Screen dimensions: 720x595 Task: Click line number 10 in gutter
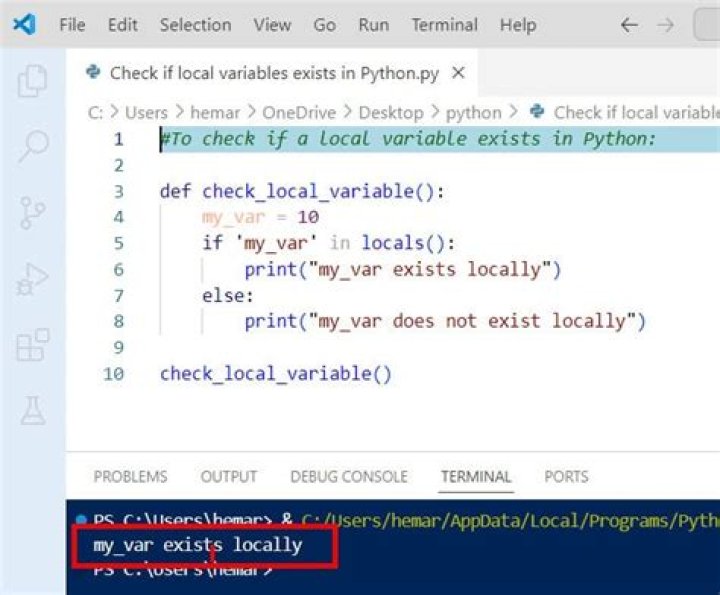[x=114, y=374]
